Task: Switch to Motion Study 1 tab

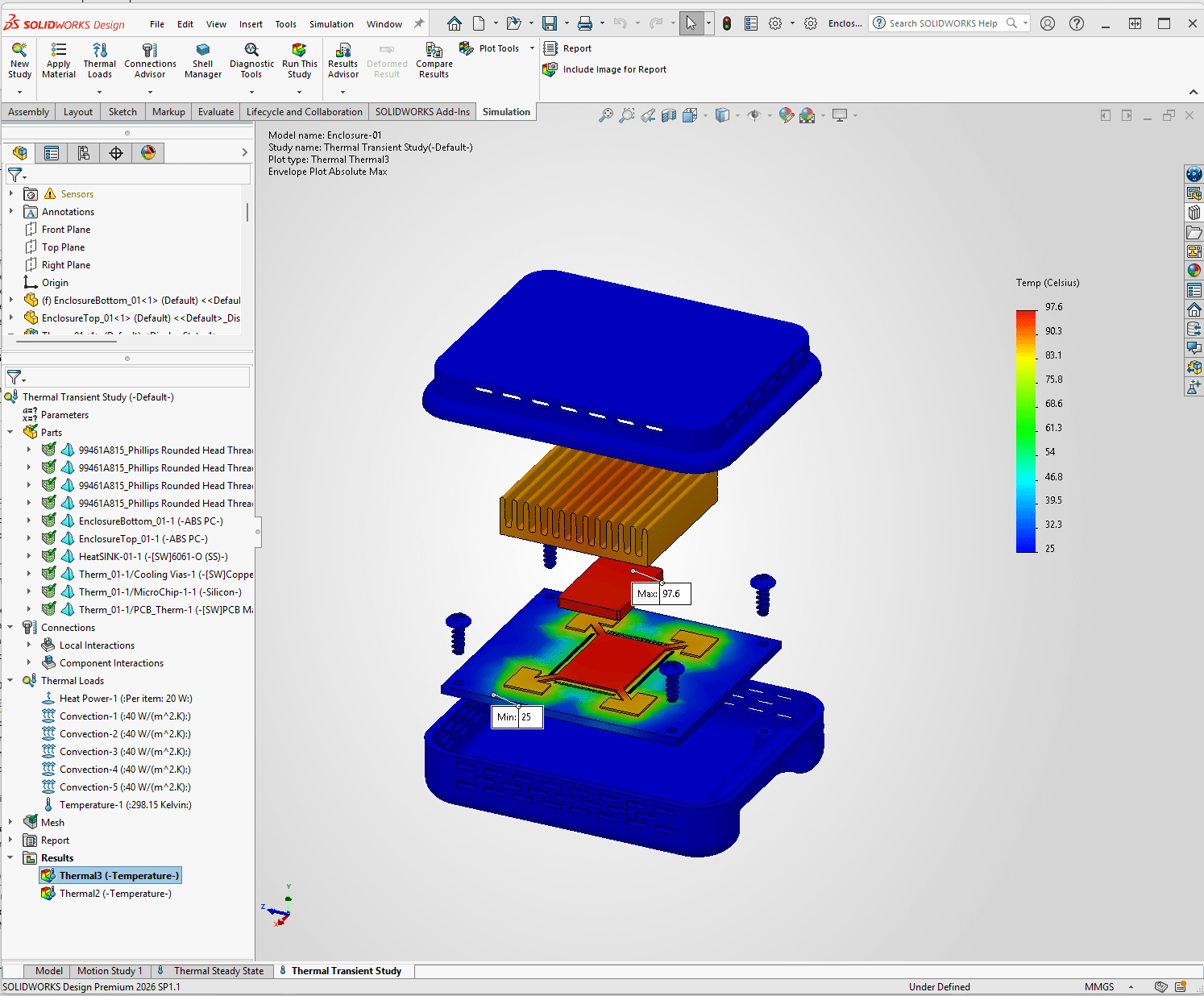Action: point(110,971)
